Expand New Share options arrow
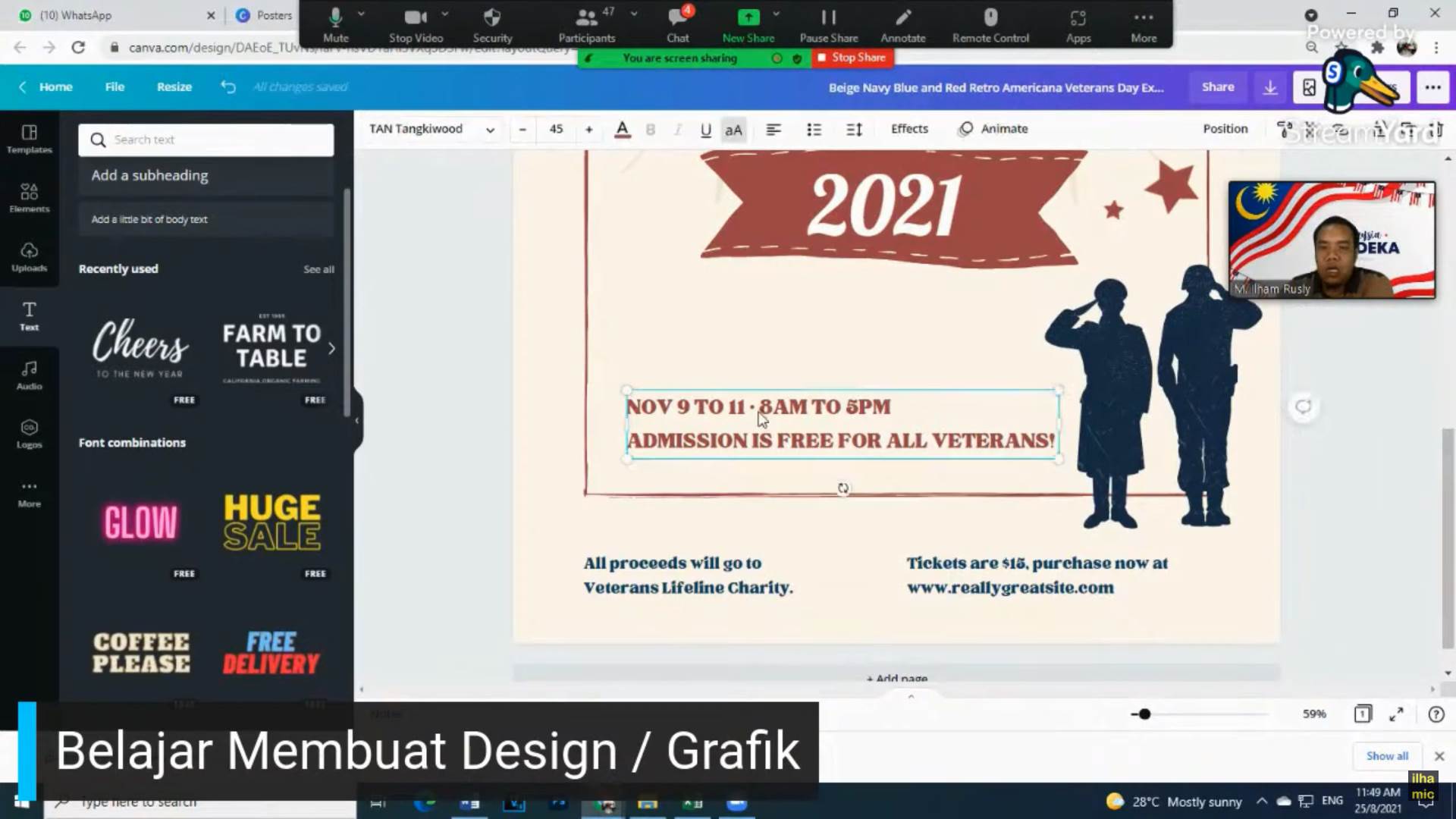The image size is (1456, 819). tap(776, 14)
